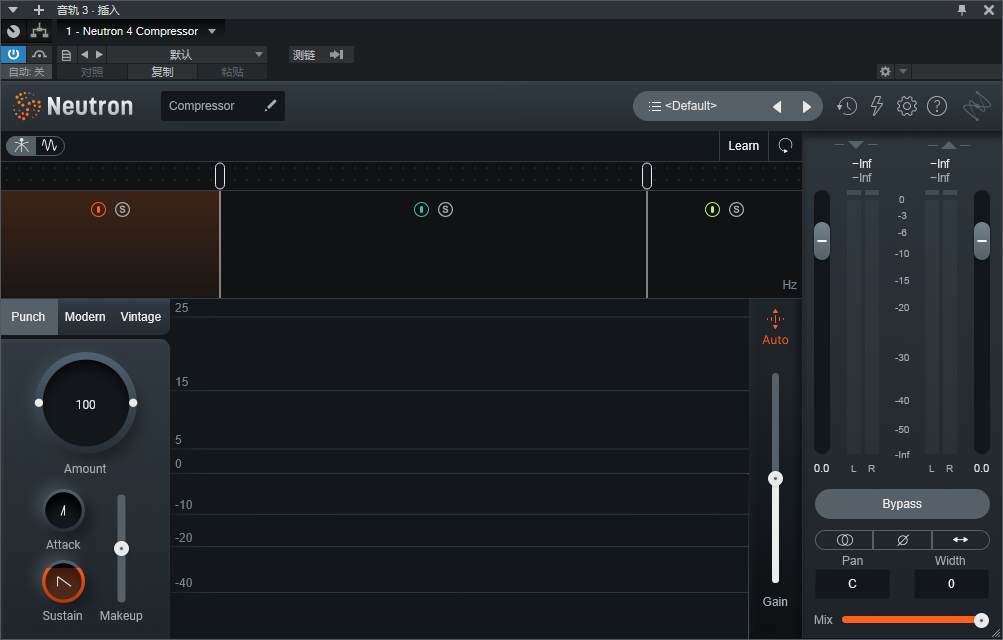
Task: Click the 复制 copy button
Action: point(162,72)
